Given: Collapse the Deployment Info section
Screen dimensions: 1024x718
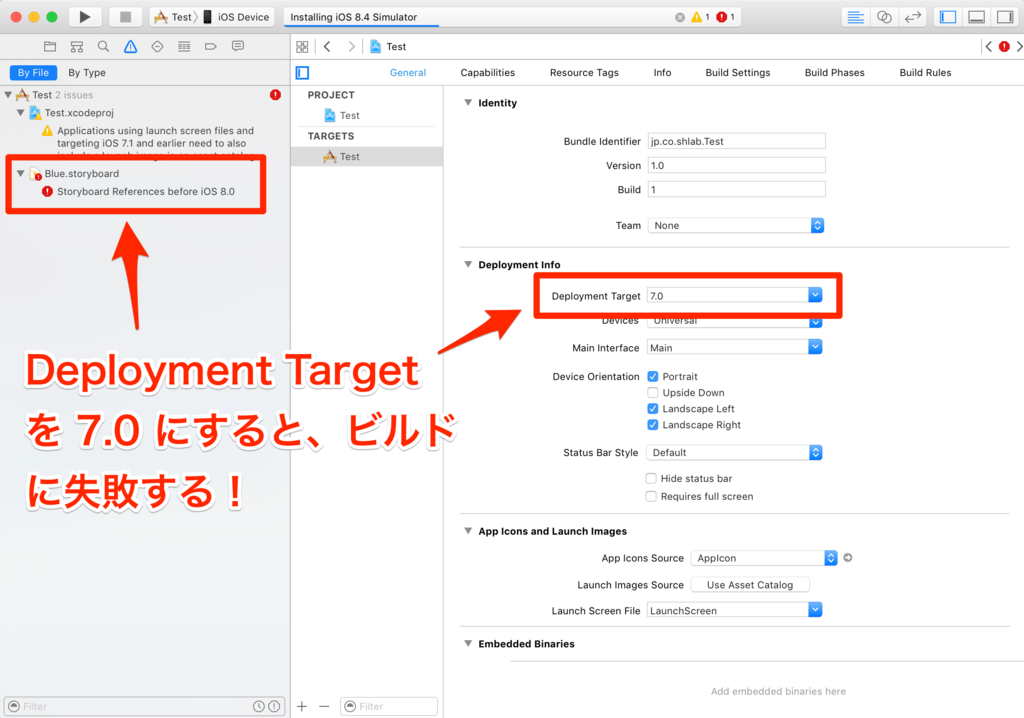Looking at the screenshot, I should (x=468, y=264).
